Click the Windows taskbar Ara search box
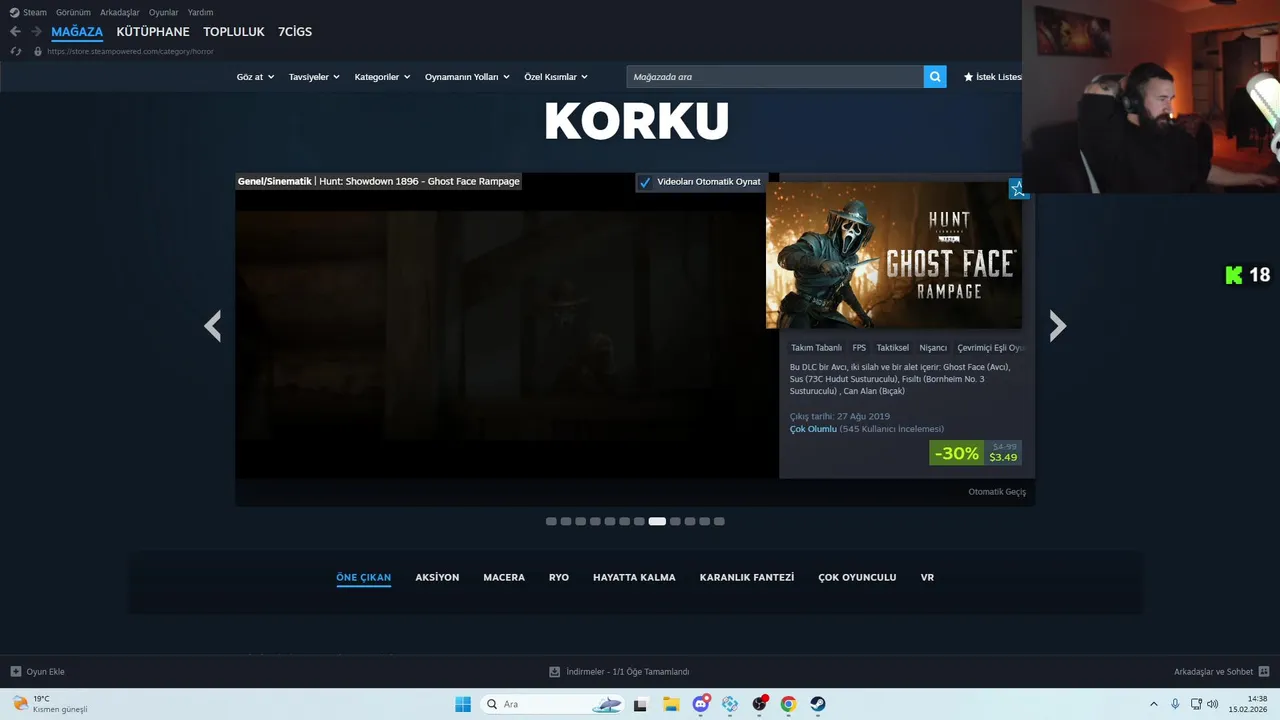The image size is (1280, 720). [551, 704]
